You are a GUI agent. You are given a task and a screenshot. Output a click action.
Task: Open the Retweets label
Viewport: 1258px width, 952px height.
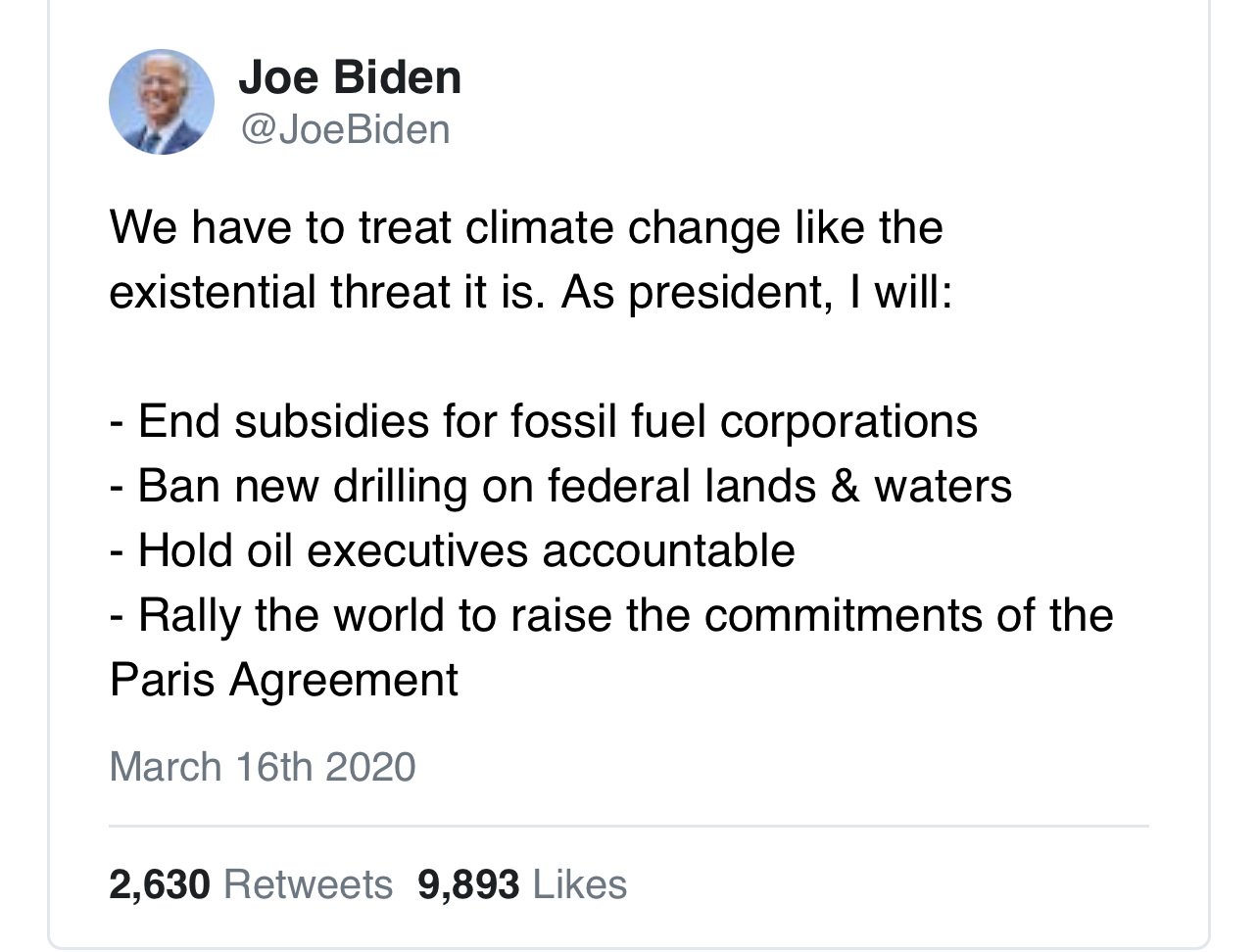coord(308,884)
